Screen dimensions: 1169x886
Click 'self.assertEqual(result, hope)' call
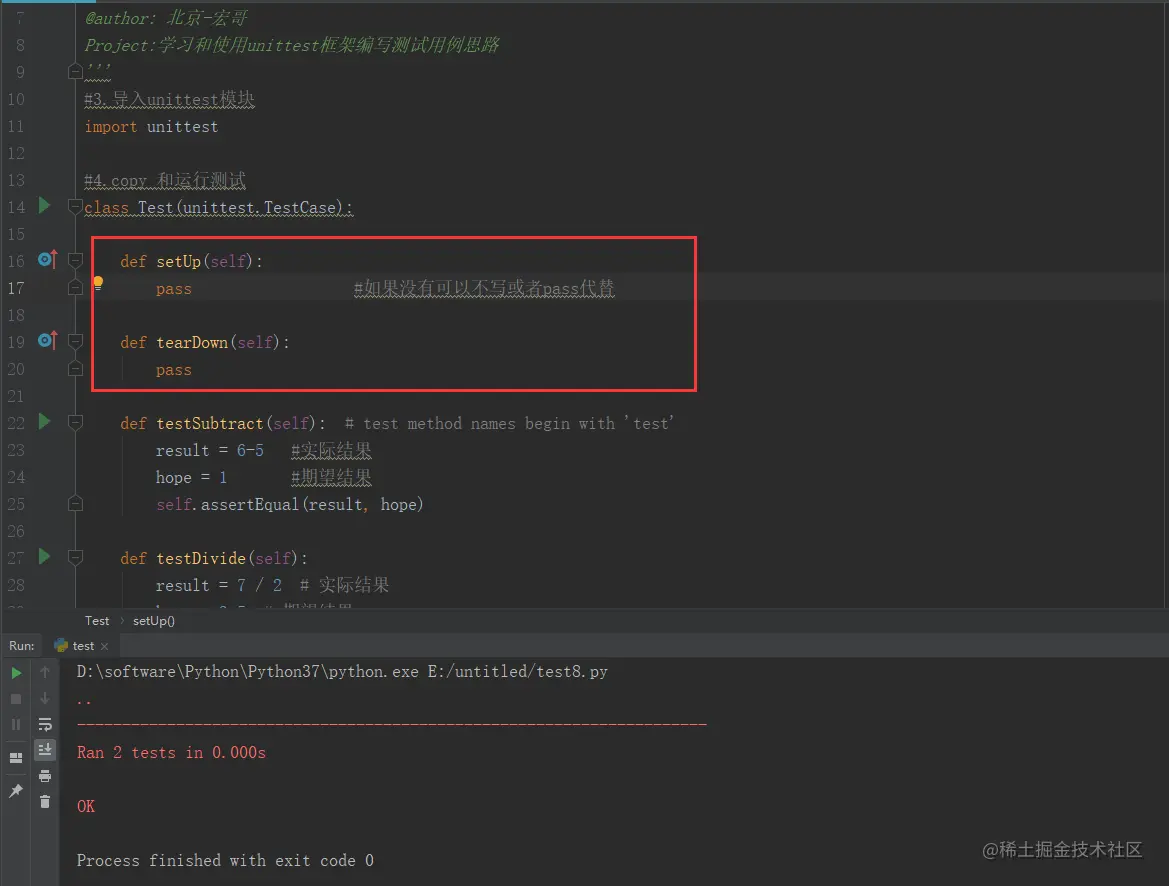point(289,505)
